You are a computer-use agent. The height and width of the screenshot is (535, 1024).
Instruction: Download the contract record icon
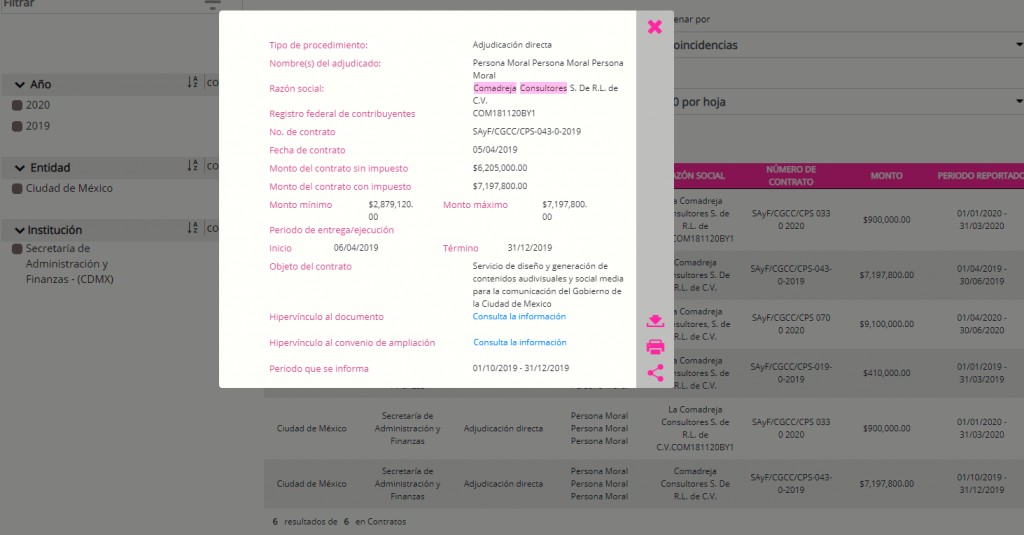point(655,321)
